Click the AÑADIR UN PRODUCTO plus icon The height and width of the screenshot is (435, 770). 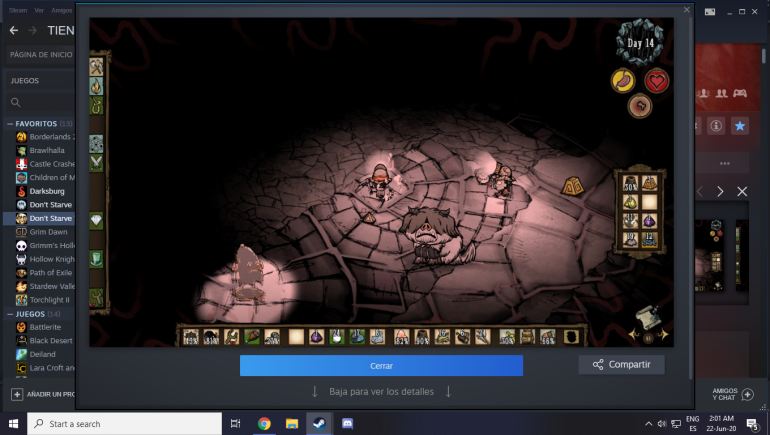click(17, 394)
